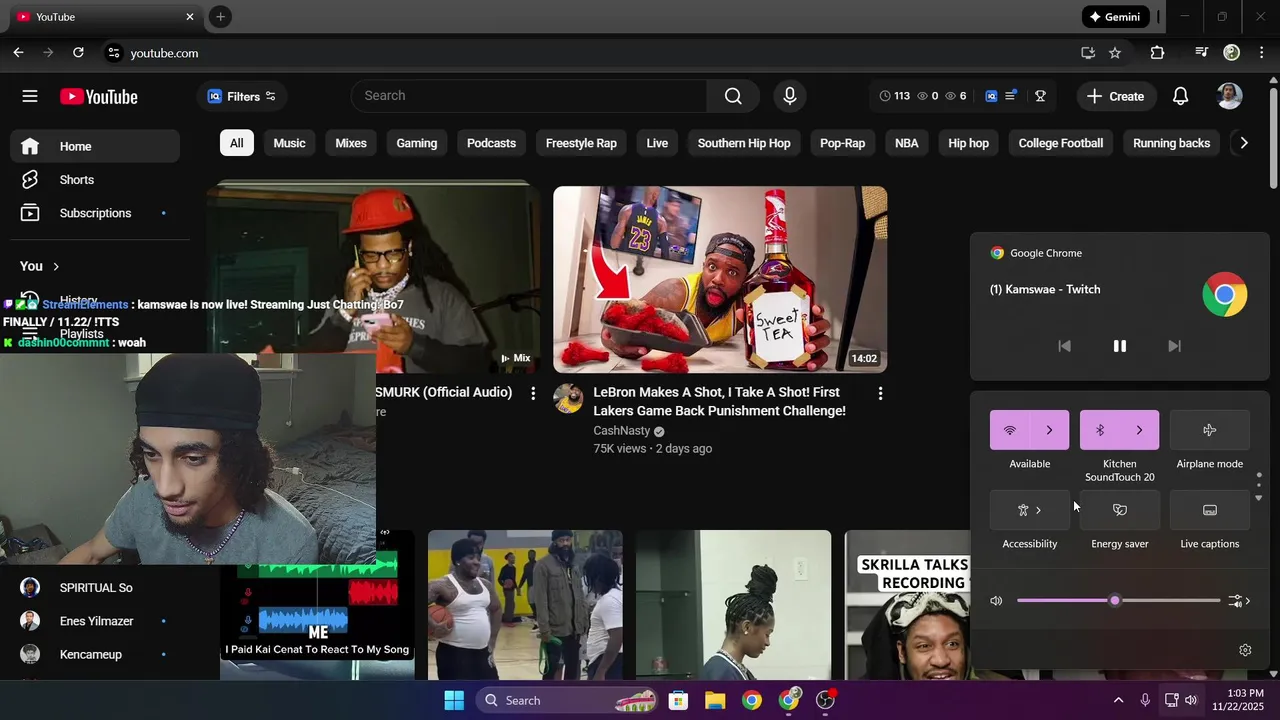1280x720 pixels.
Task: Open Chrome profile avatar in toolbar
Action: point(1231,53)
